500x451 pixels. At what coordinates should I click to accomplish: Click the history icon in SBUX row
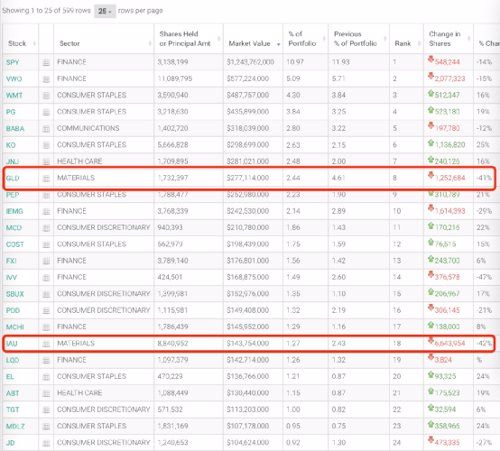pos(46,294)
